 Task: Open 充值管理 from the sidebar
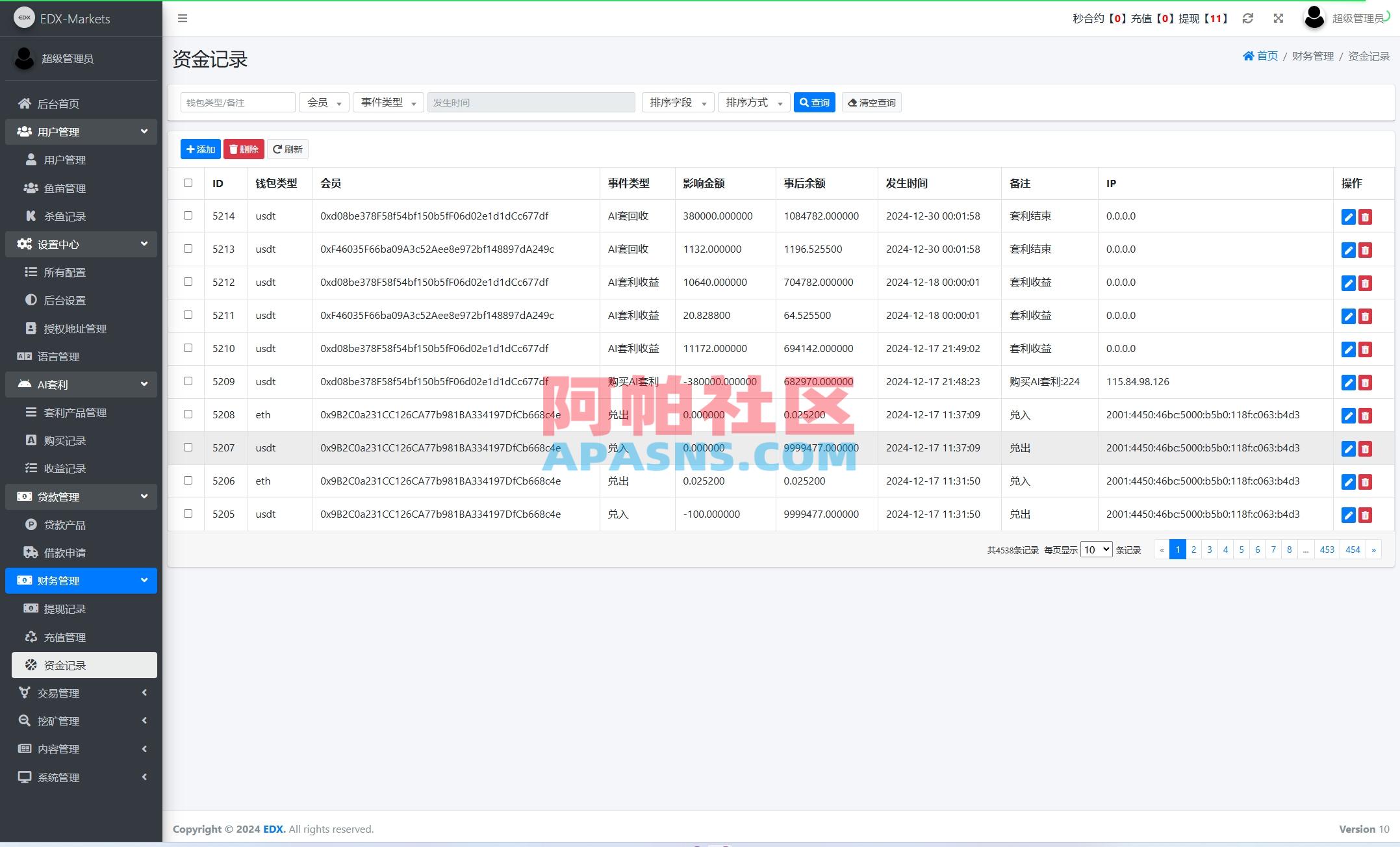pos(64,637)
